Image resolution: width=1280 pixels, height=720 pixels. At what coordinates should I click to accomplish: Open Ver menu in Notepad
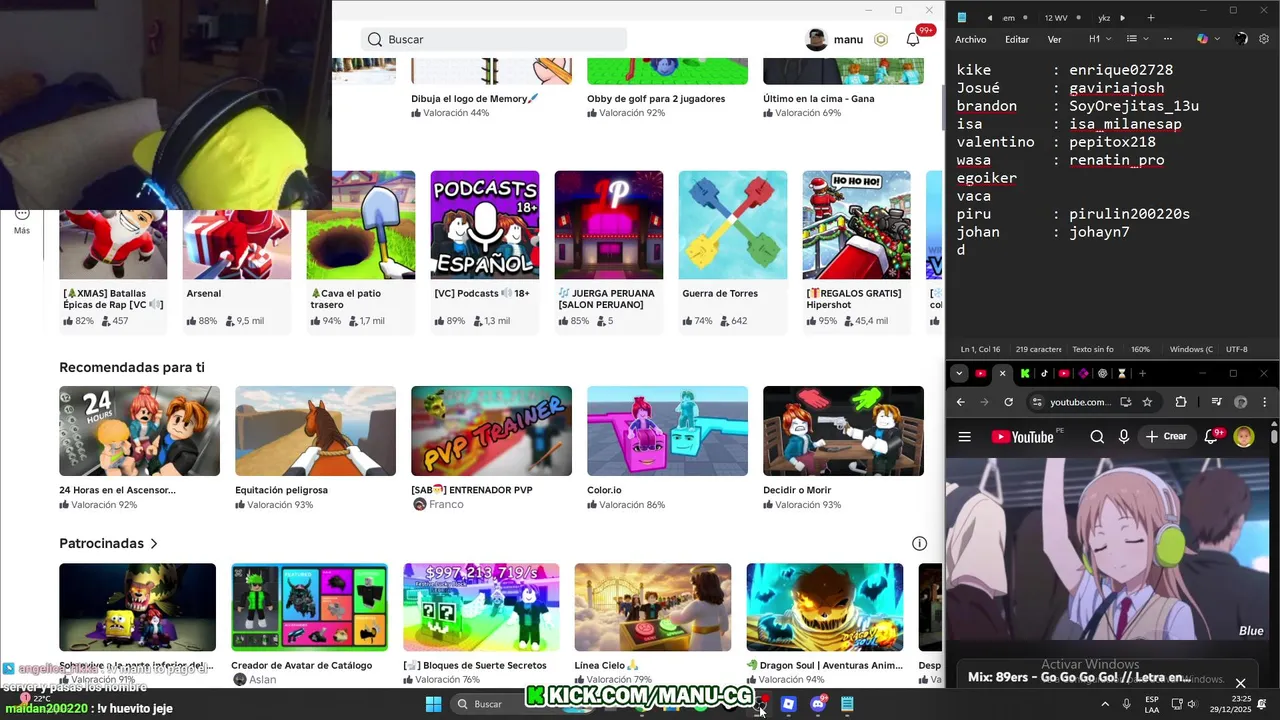tap(1054, 39)
